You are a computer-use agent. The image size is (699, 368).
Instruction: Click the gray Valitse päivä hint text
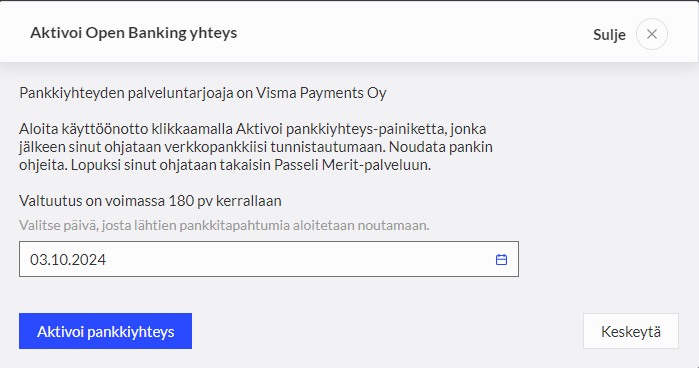pos(224,225)
